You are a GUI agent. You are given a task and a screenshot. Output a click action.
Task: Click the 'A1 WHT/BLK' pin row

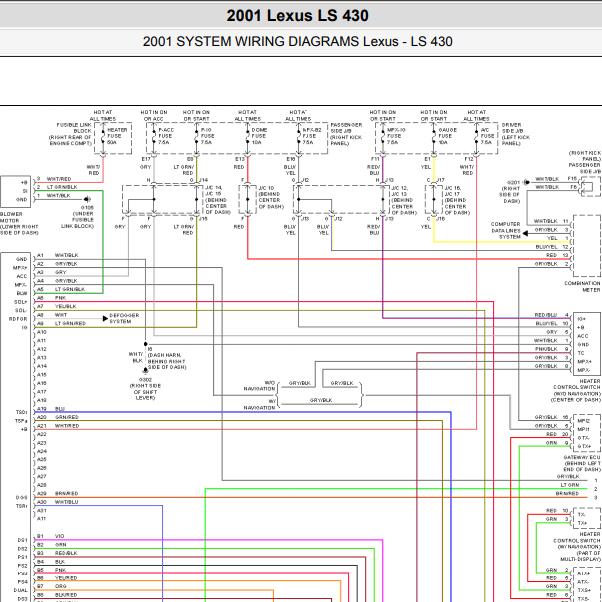(x=58, y=255)
